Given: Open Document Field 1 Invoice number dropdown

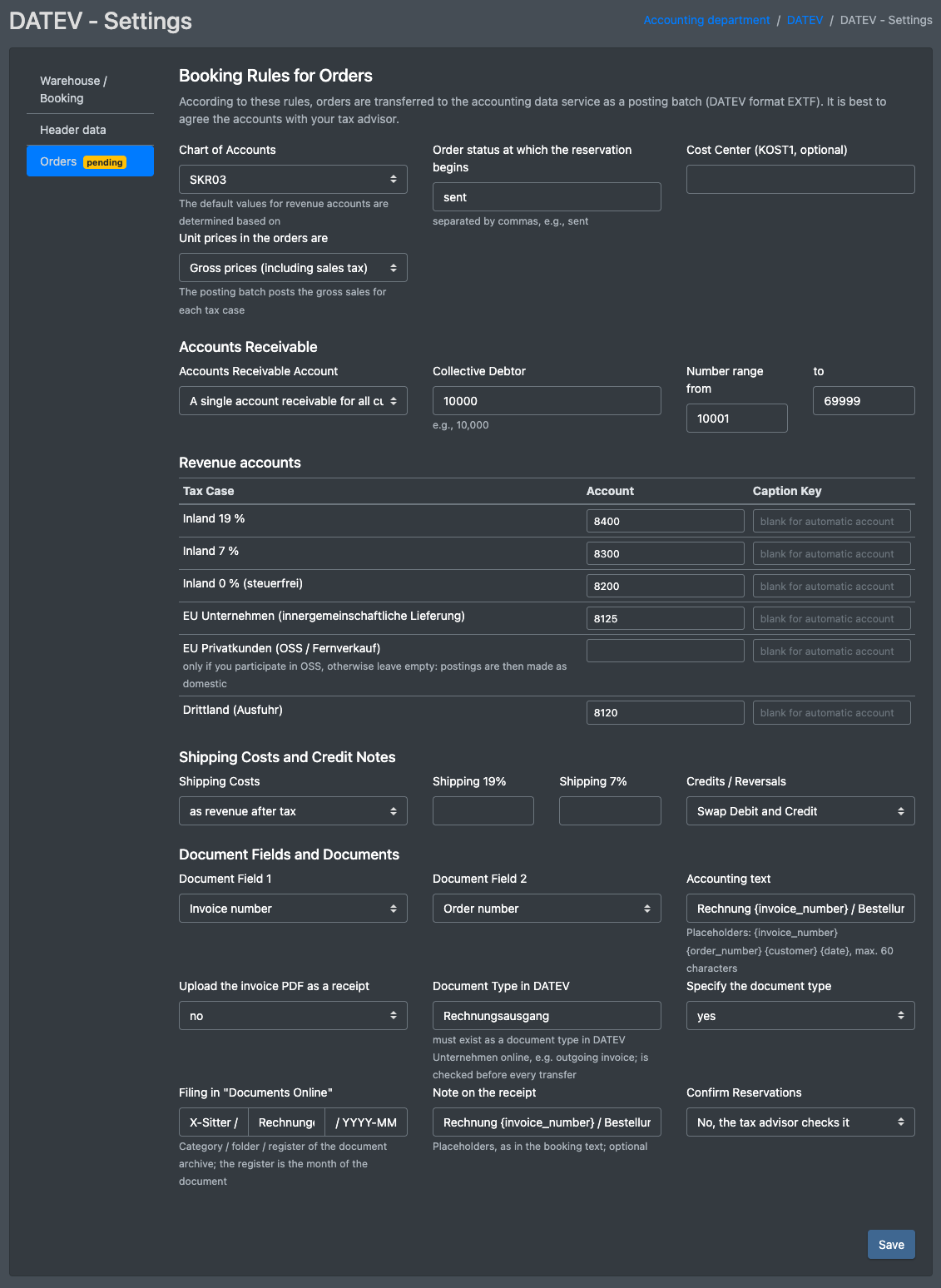Looking at the screenshot, I should pos(293,909).
